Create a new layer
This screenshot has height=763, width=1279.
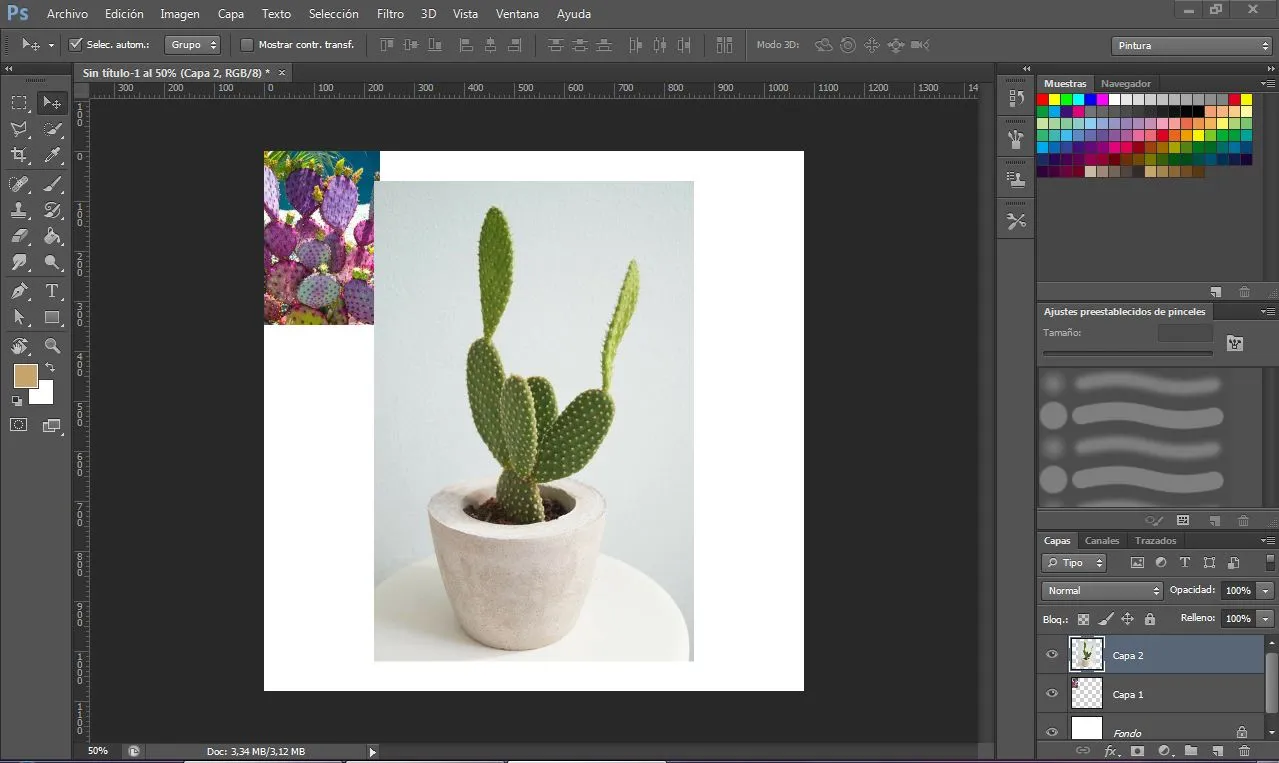(x=1217, y=750)
